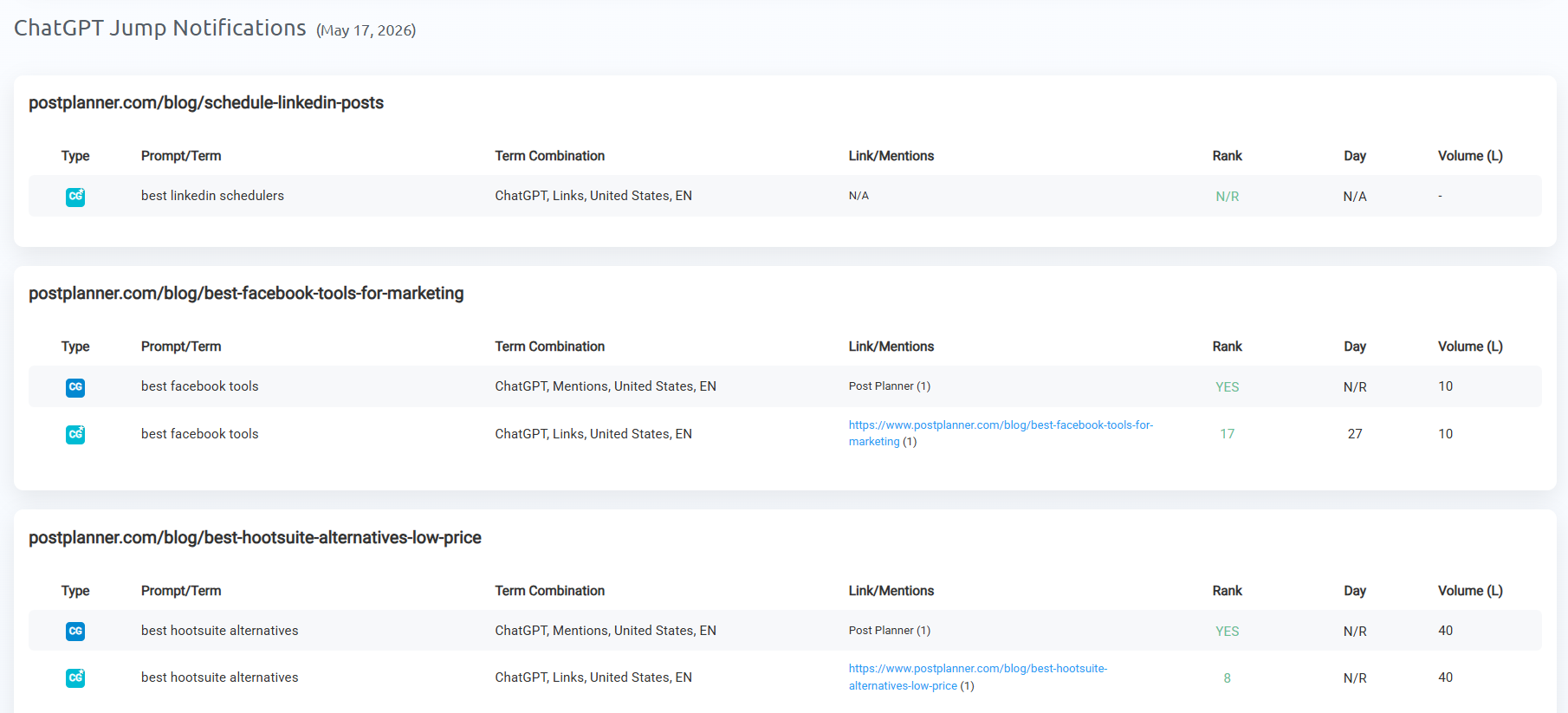Click the CG mentions icon in the Post Planner best facebook tools row
The width and height of the screenshot is (1568, 713).
pyautogui.click(x=75, y=387)
